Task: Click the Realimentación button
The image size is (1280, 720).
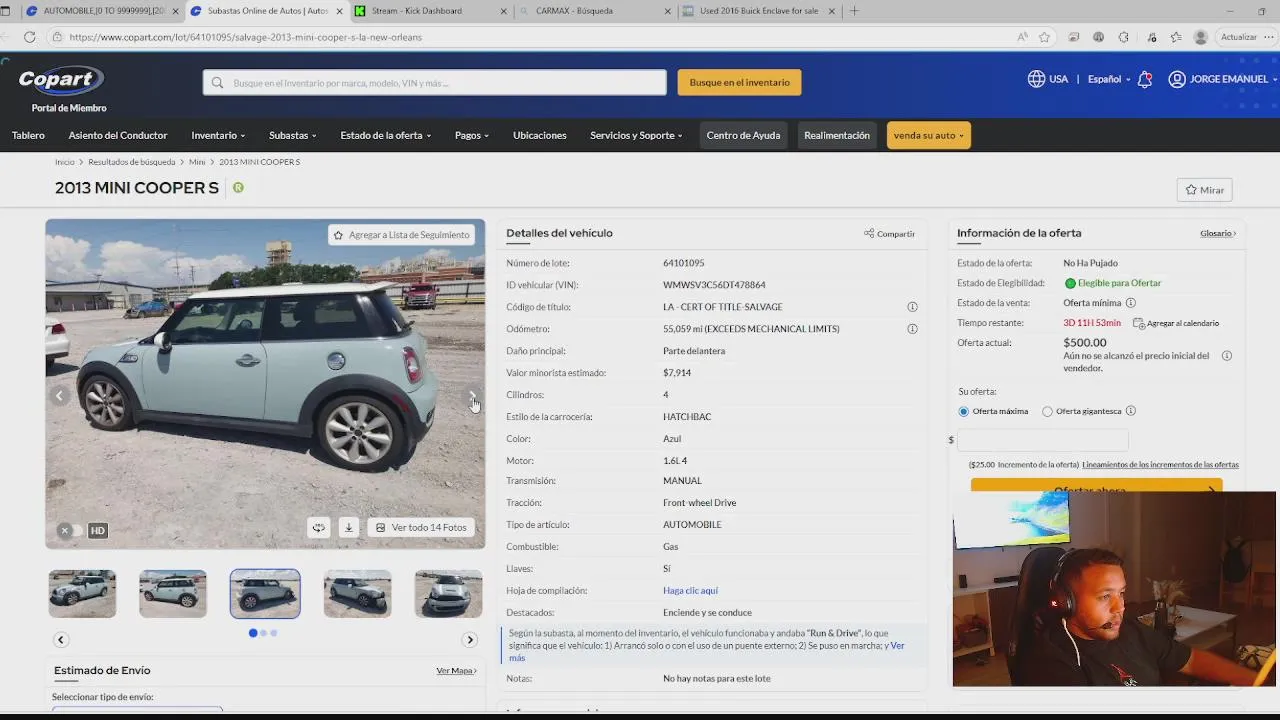Action: [837, 135]
